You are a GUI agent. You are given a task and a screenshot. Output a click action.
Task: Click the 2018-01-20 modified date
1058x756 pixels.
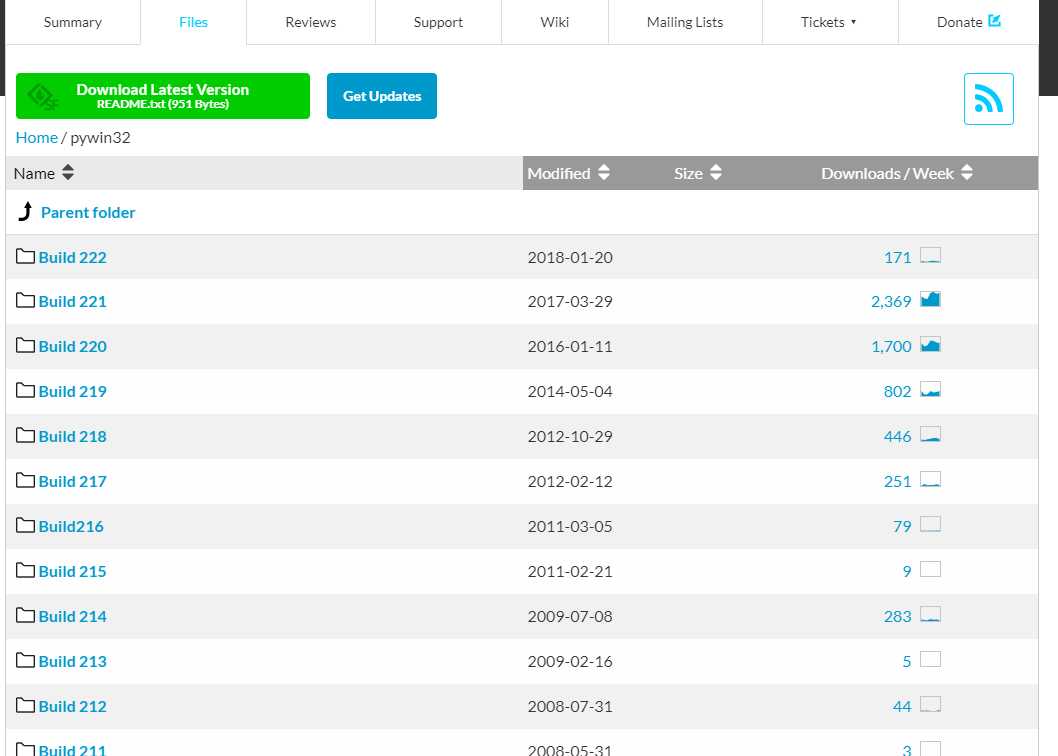click(x=570, y=257)
